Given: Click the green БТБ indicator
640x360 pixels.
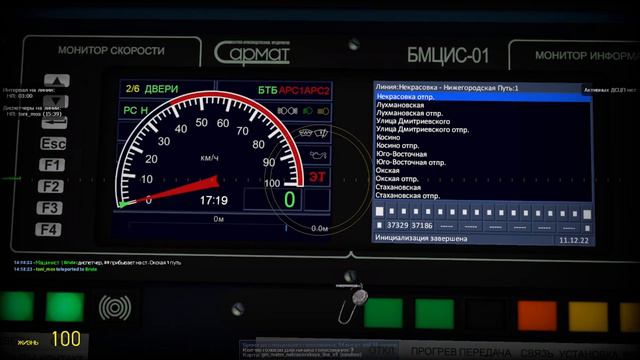Looking at the screenshot, I should pos(267,90).
